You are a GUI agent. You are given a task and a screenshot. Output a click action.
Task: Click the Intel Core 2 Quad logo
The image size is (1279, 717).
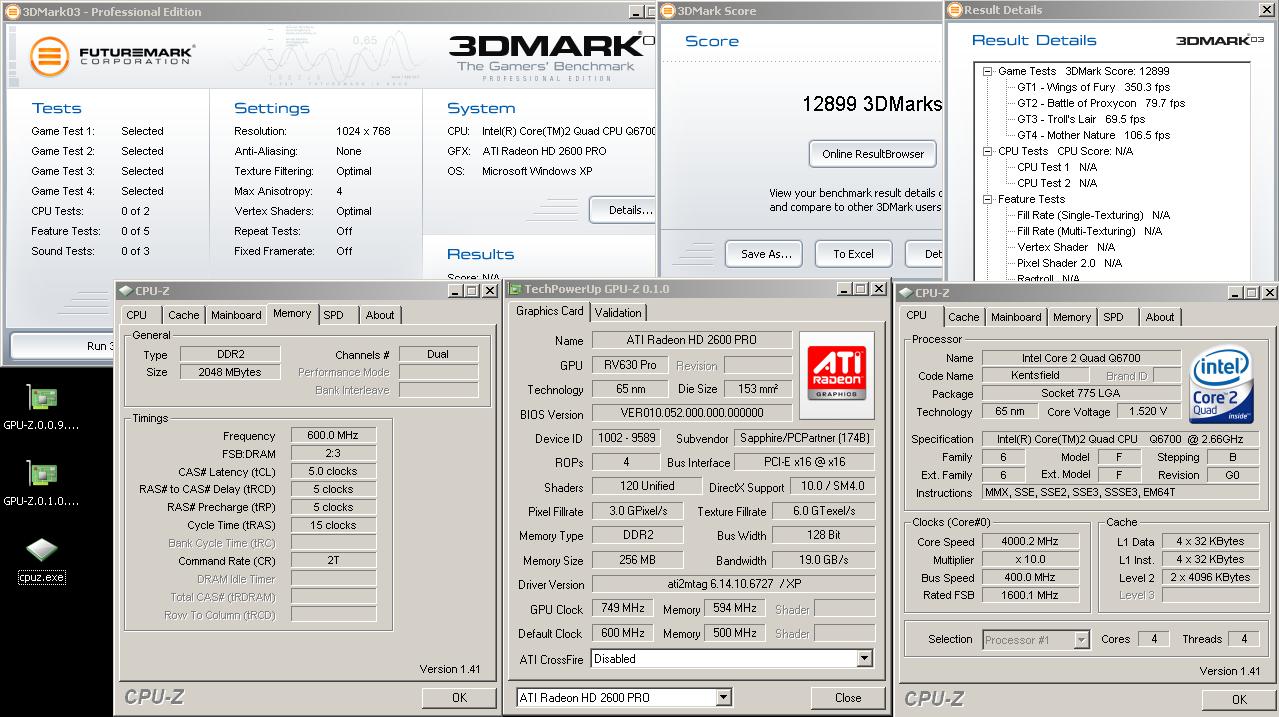pos(1221,384)
